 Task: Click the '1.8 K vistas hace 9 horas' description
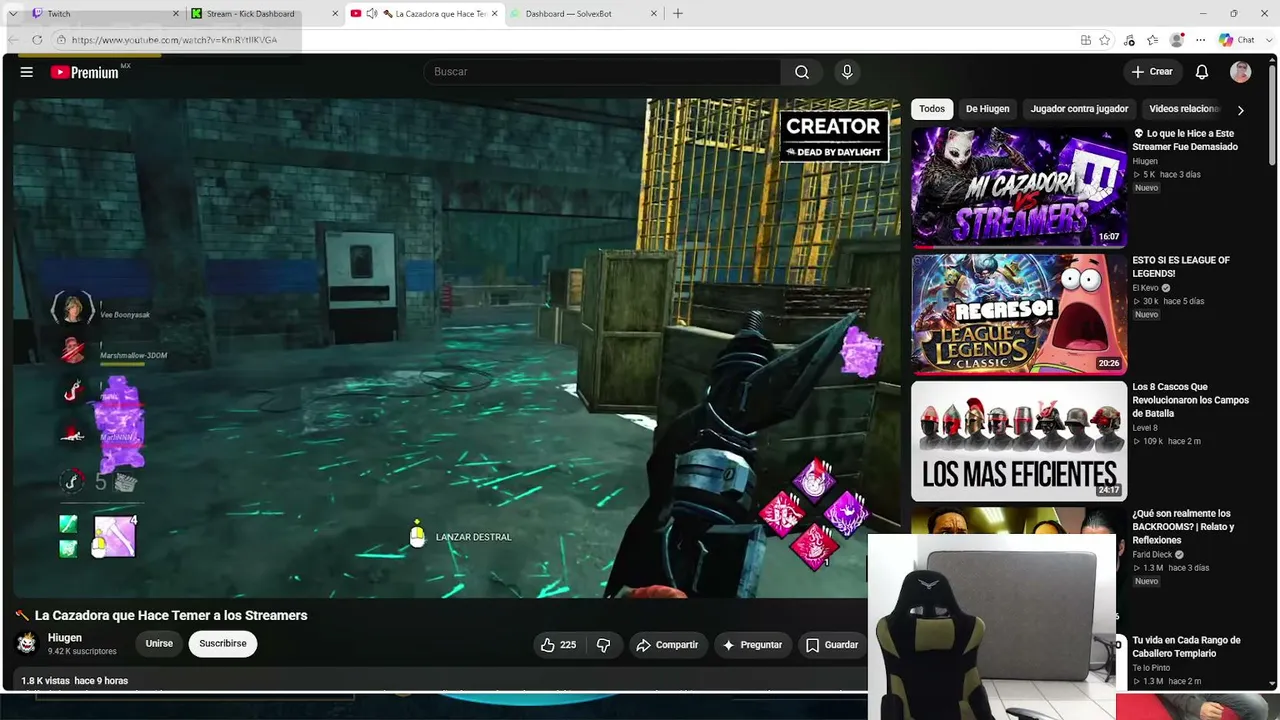(x=75, y=681)
